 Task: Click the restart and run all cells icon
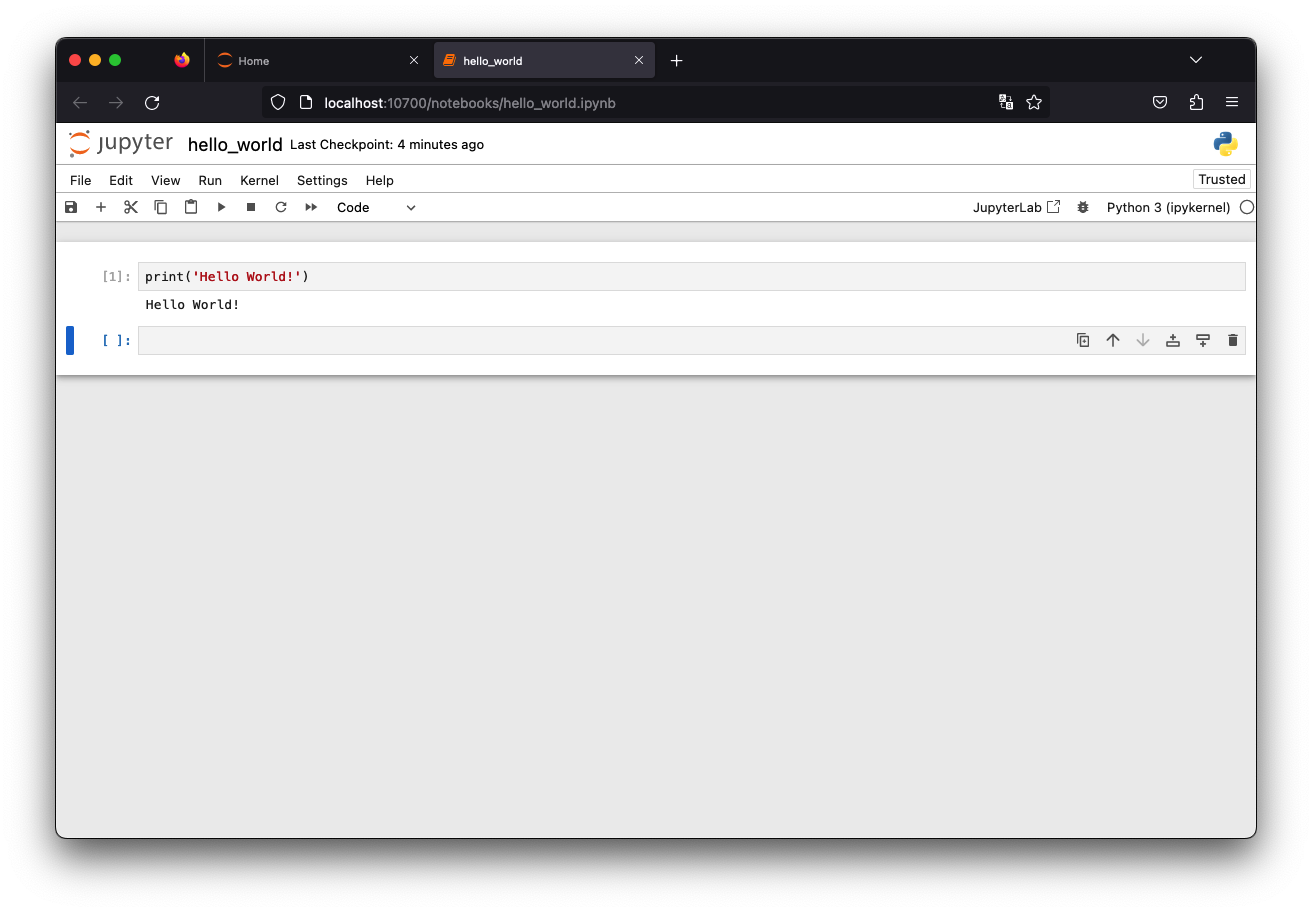click(x=311, y=207)
